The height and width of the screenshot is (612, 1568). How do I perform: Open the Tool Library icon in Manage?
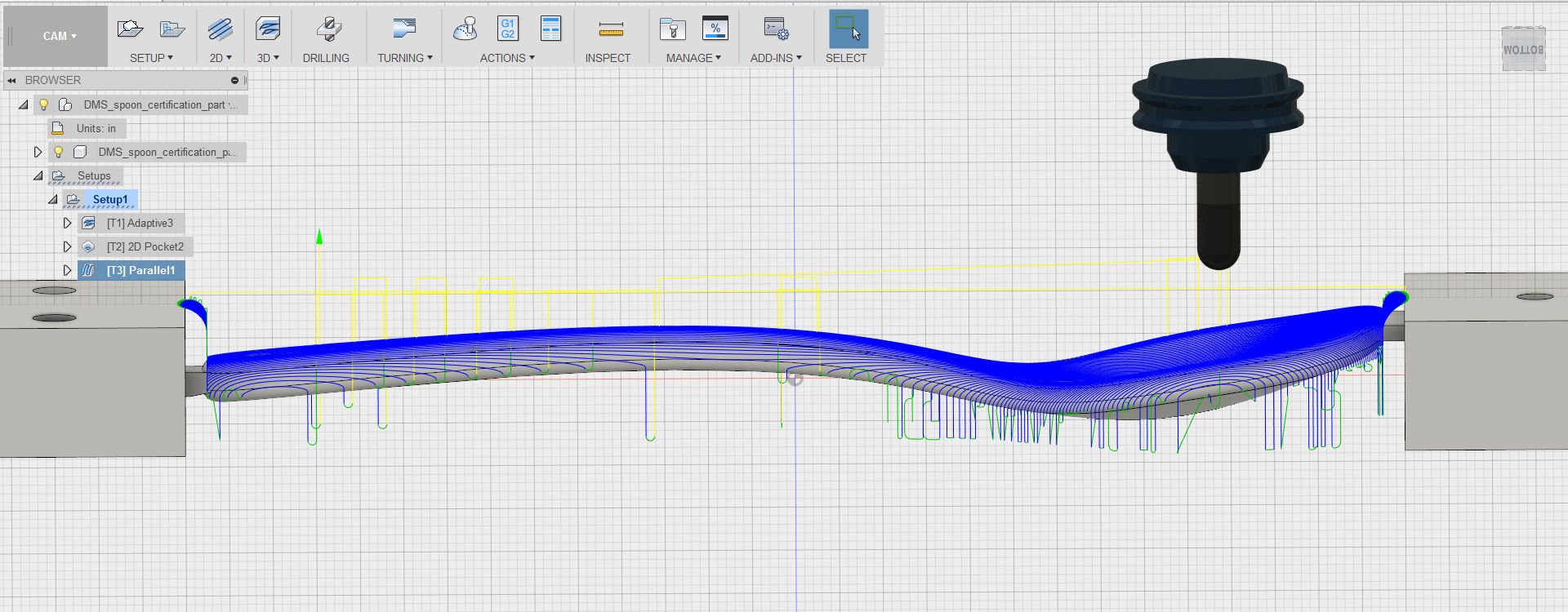672,29
